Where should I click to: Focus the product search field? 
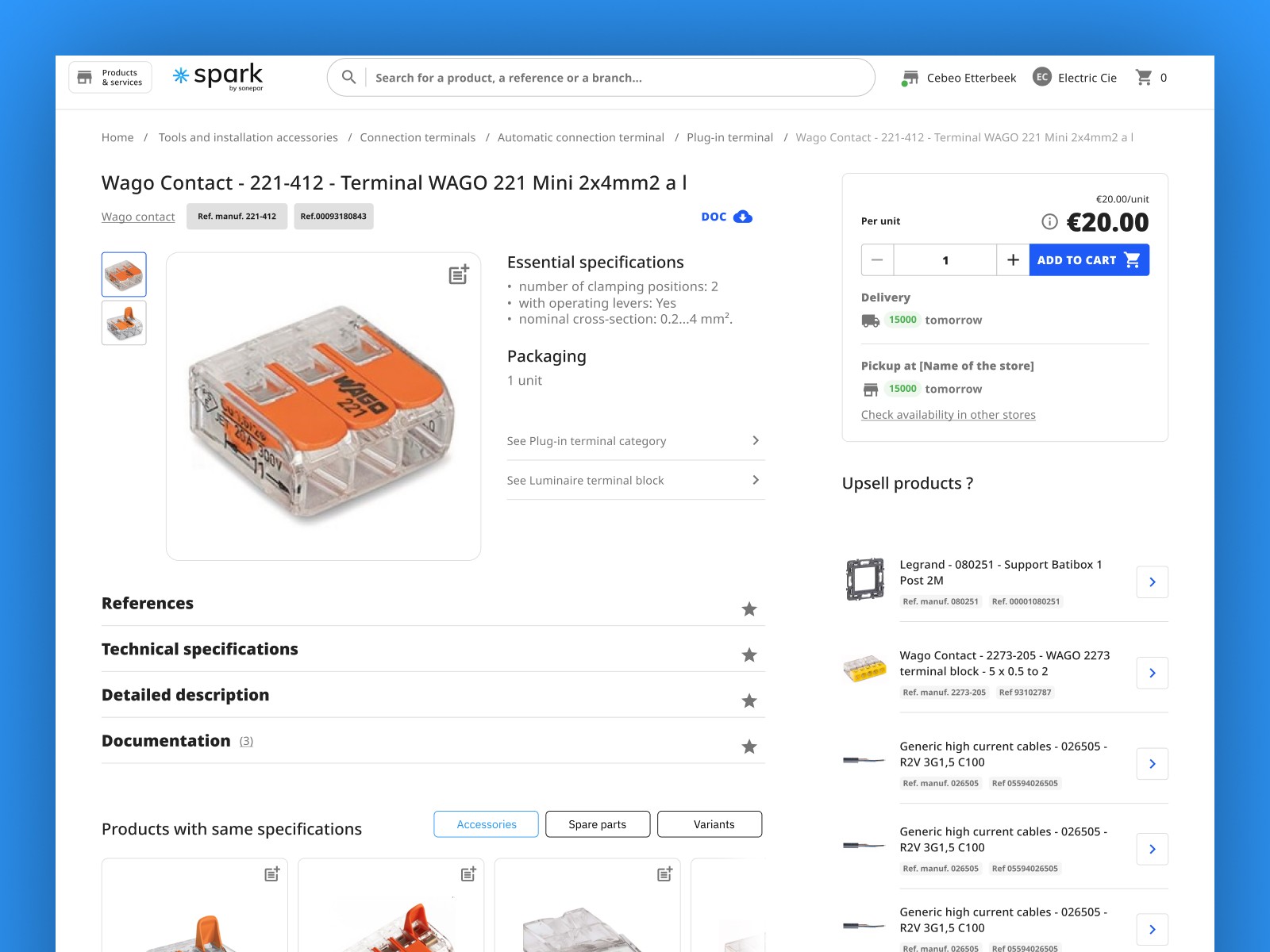(601, 78)
